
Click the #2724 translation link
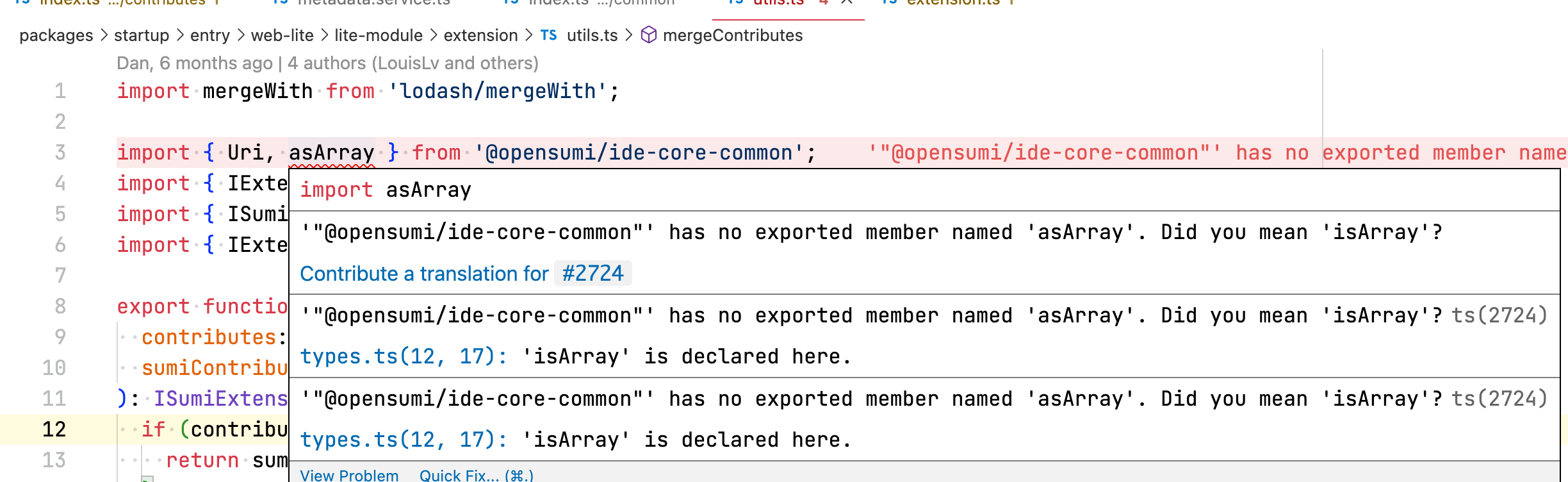point(593,273)
